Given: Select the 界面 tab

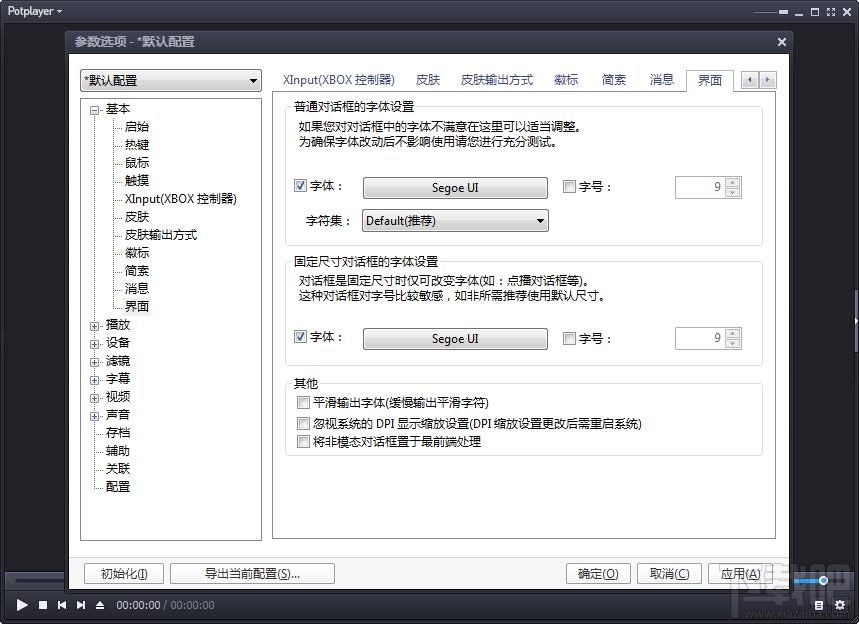Looking at the screenshot, I should click(x=709, y=81).
